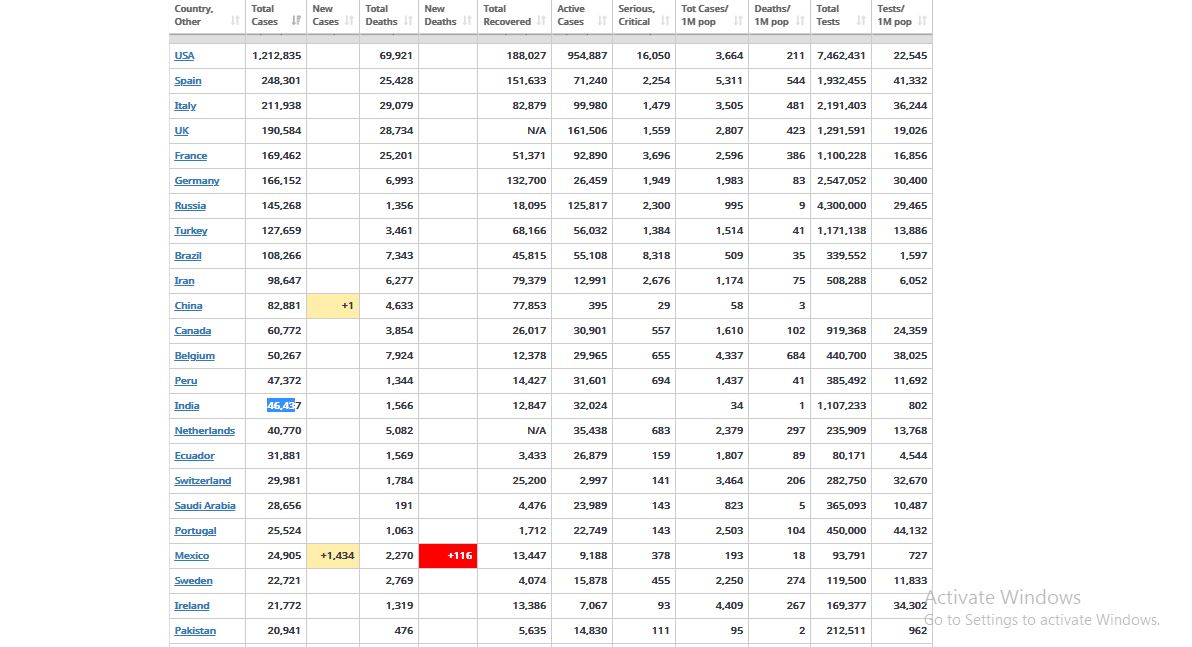Sort Active Cases column via arrow icon

coord(601,21)
